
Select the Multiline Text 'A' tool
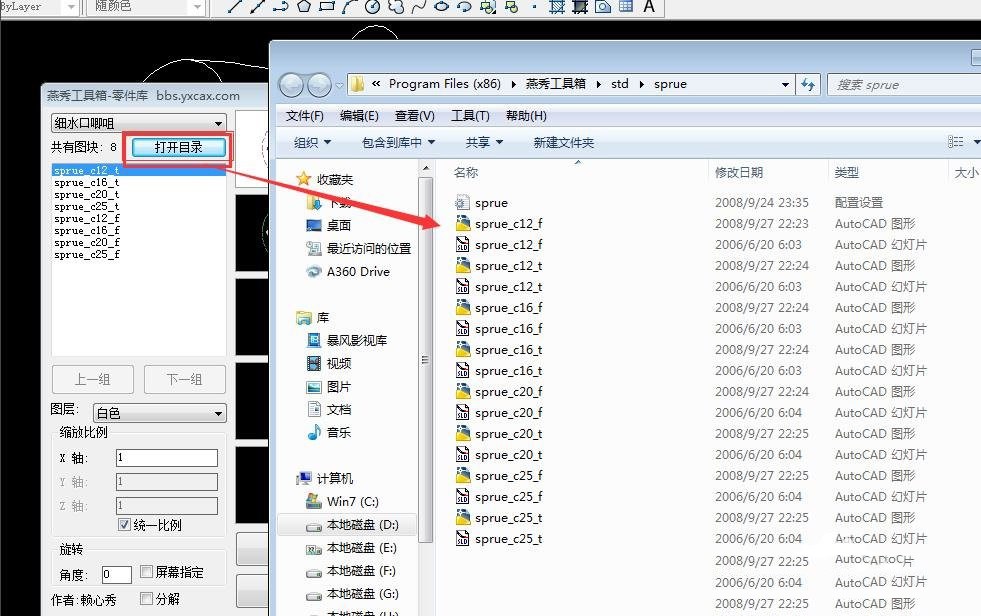click(x=649, y=7)
